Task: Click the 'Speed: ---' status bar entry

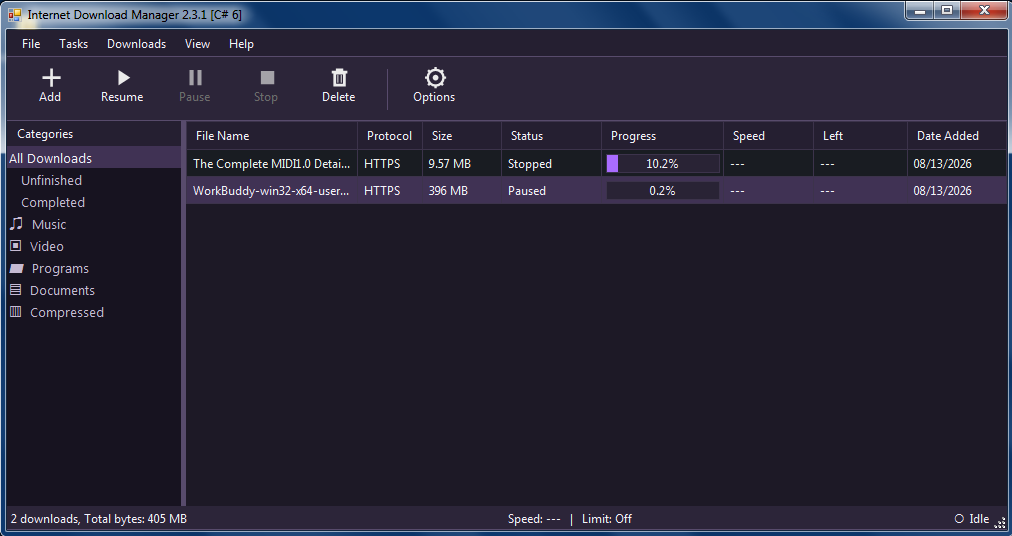Action: [x=534, y=519]
